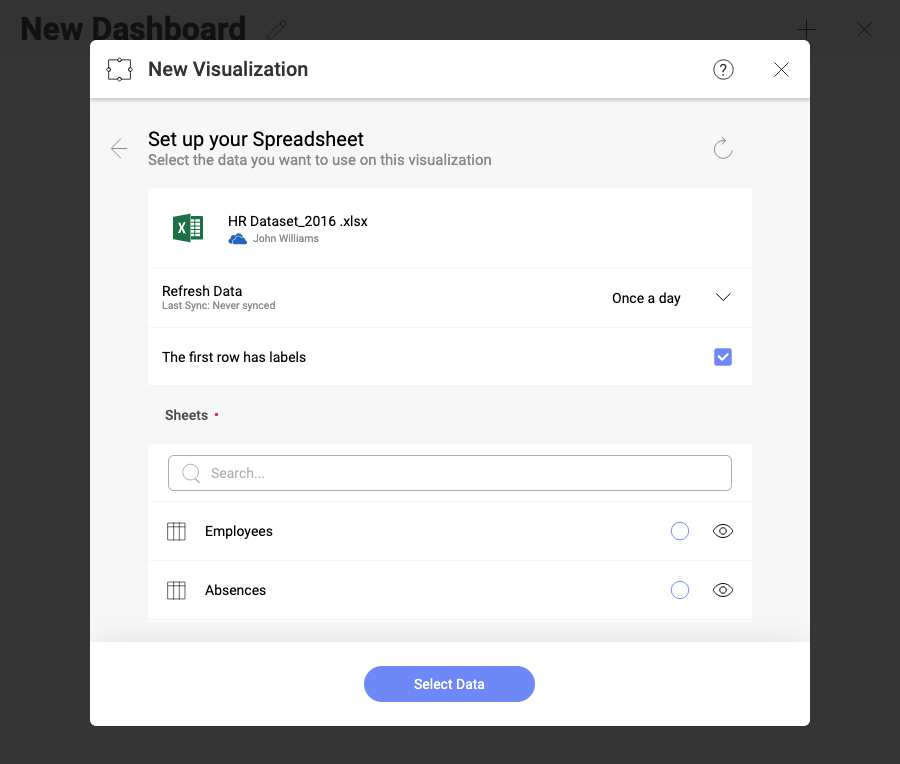Click the Employees sheet row label
The image size is (900, 764).
[239, 531]
